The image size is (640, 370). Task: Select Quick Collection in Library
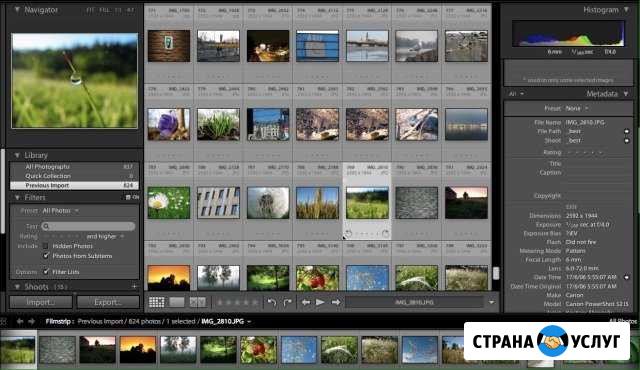[x=74, y=176]
